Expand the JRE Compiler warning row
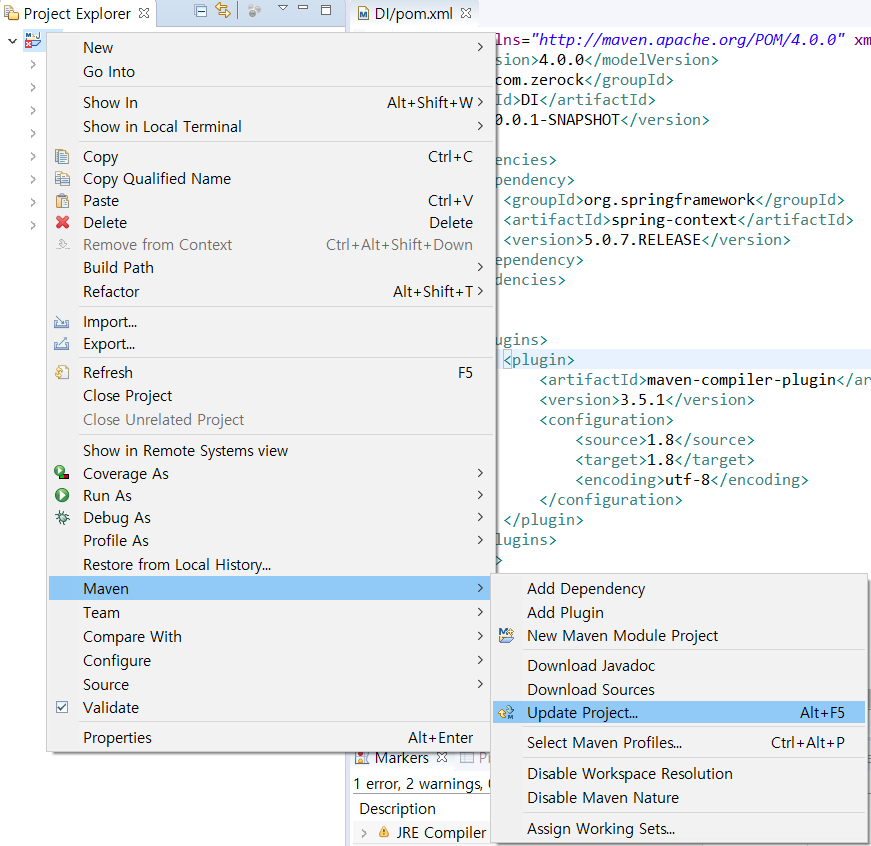Screen dimensions: 871x846 [x=364, y=833]
